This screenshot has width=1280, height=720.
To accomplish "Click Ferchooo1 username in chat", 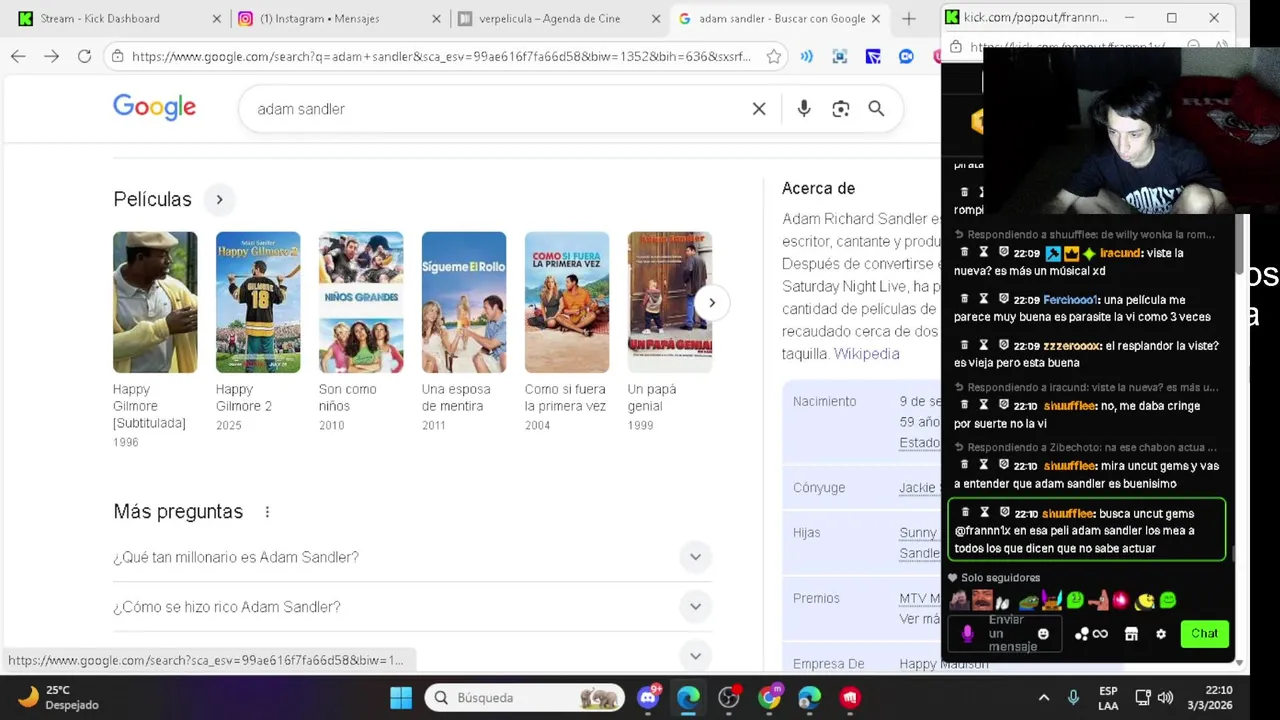I will [x=1070, y=299].
